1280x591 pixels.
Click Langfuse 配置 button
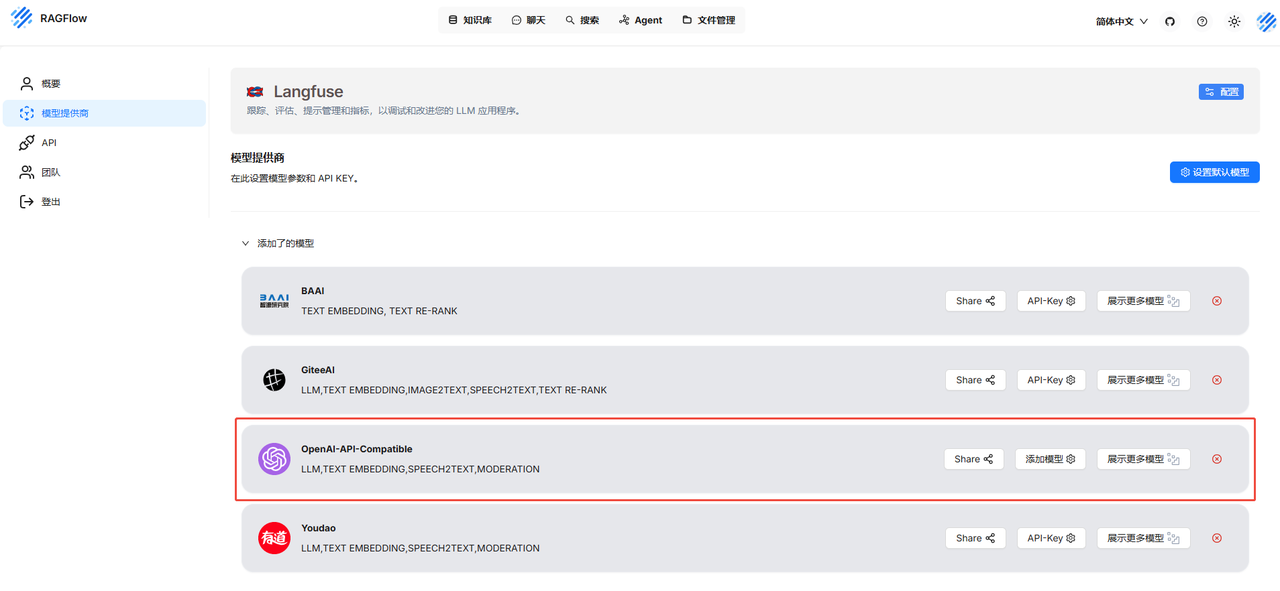pyautogui.click(x=1221, y=92)
